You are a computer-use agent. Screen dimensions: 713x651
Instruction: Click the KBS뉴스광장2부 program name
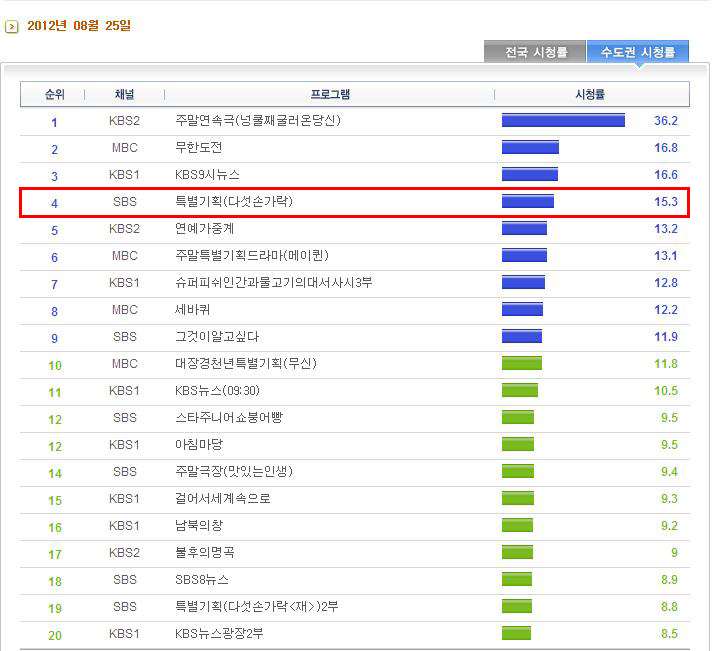(219, 634)
